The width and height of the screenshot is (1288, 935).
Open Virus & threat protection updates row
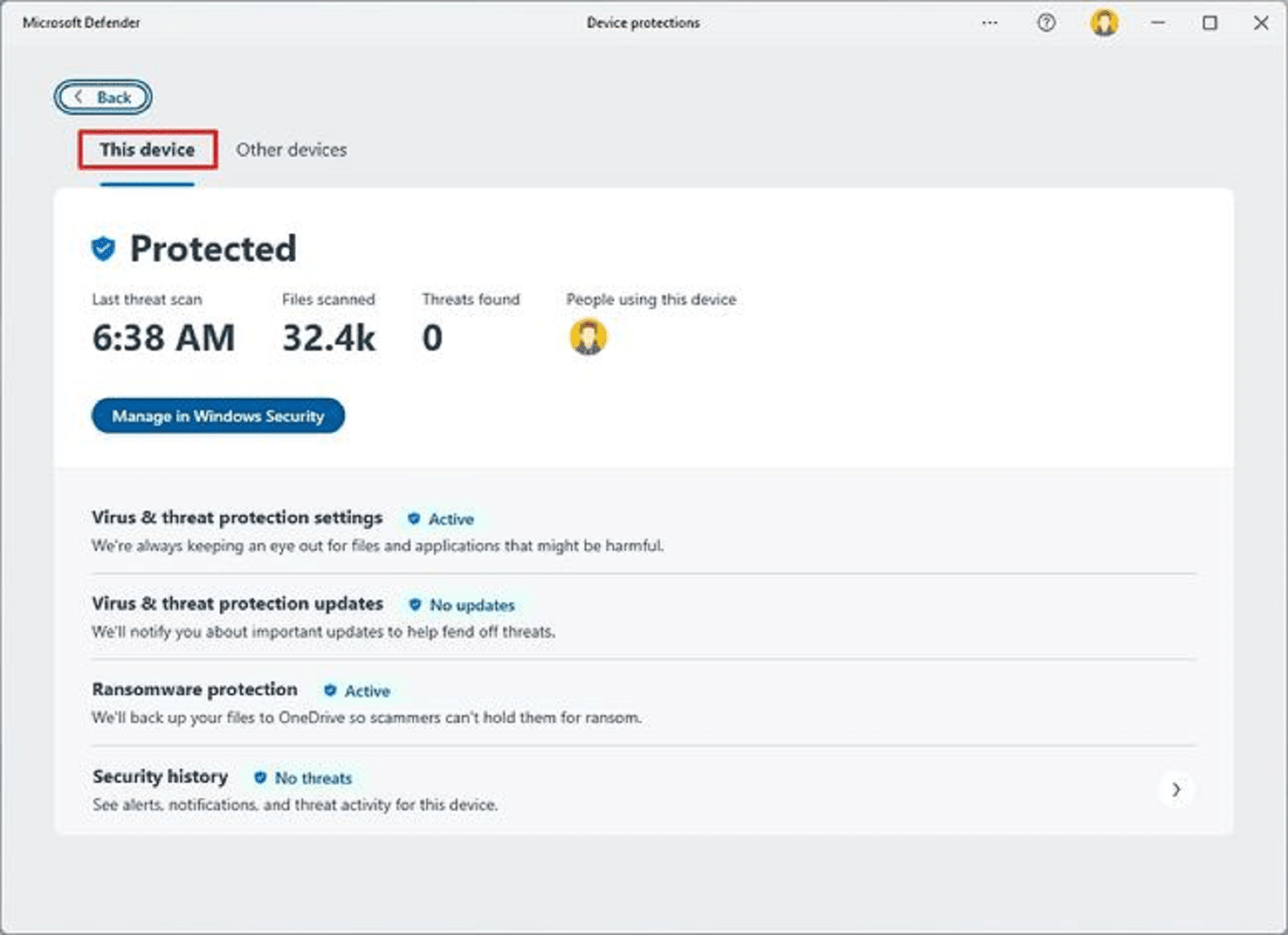(644, 616)
